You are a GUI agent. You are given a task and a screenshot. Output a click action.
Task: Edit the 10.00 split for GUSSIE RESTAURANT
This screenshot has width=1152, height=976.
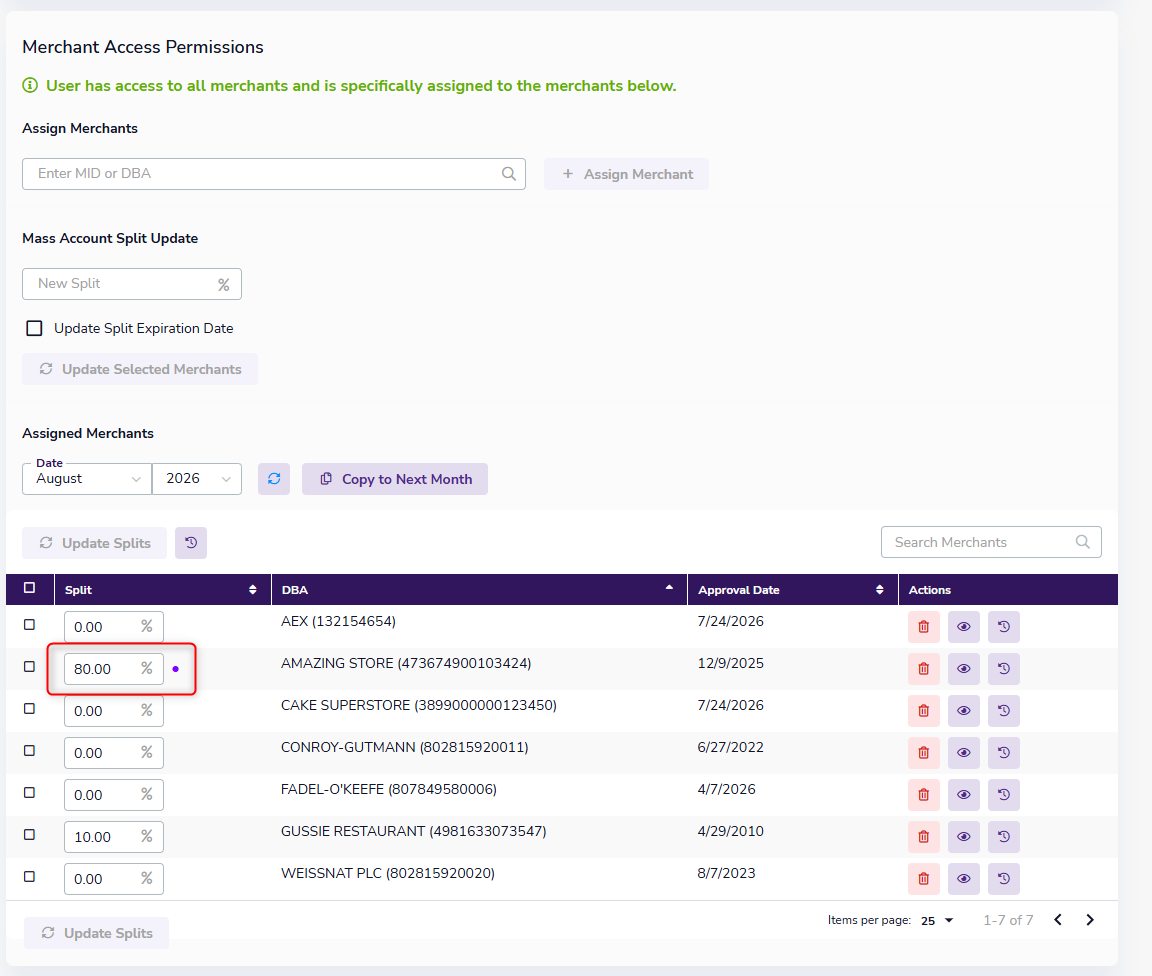point(113,836)
